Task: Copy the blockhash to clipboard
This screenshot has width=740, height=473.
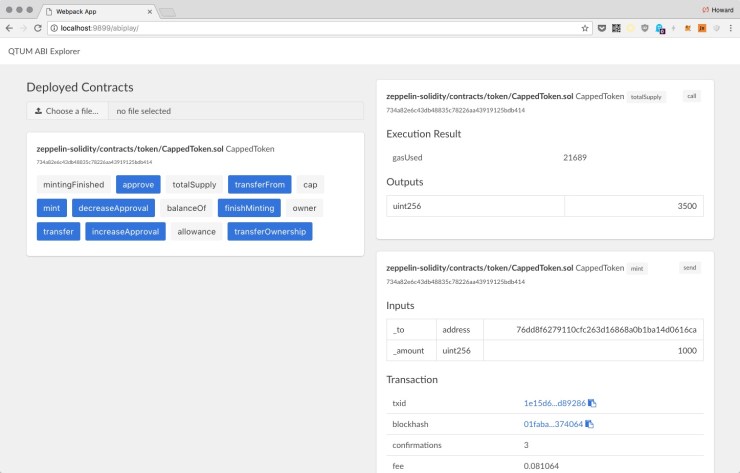Action: pyautogui.click(x=589, y=424)
